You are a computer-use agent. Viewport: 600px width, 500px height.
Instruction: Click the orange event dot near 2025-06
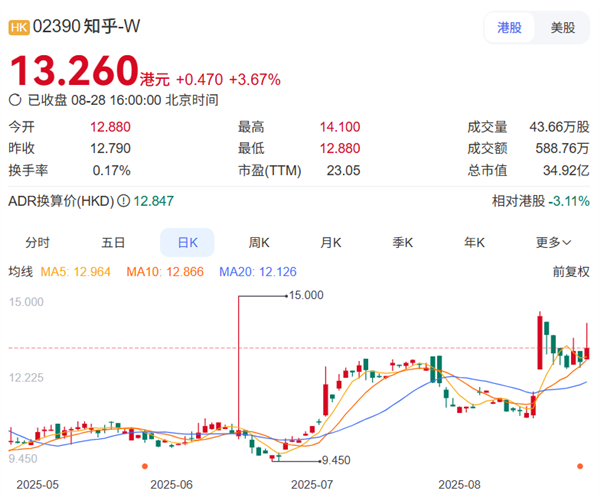click(145, 466)
